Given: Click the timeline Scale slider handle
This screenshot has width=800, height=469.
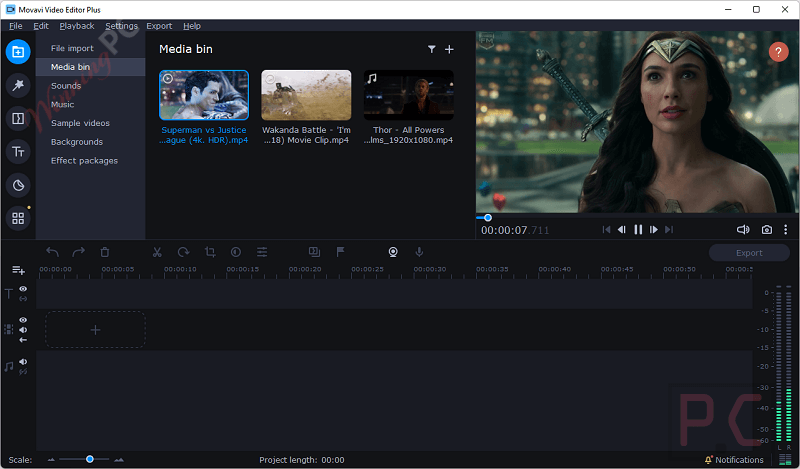Looking at the screenshot, I should (x=90, y=459).
